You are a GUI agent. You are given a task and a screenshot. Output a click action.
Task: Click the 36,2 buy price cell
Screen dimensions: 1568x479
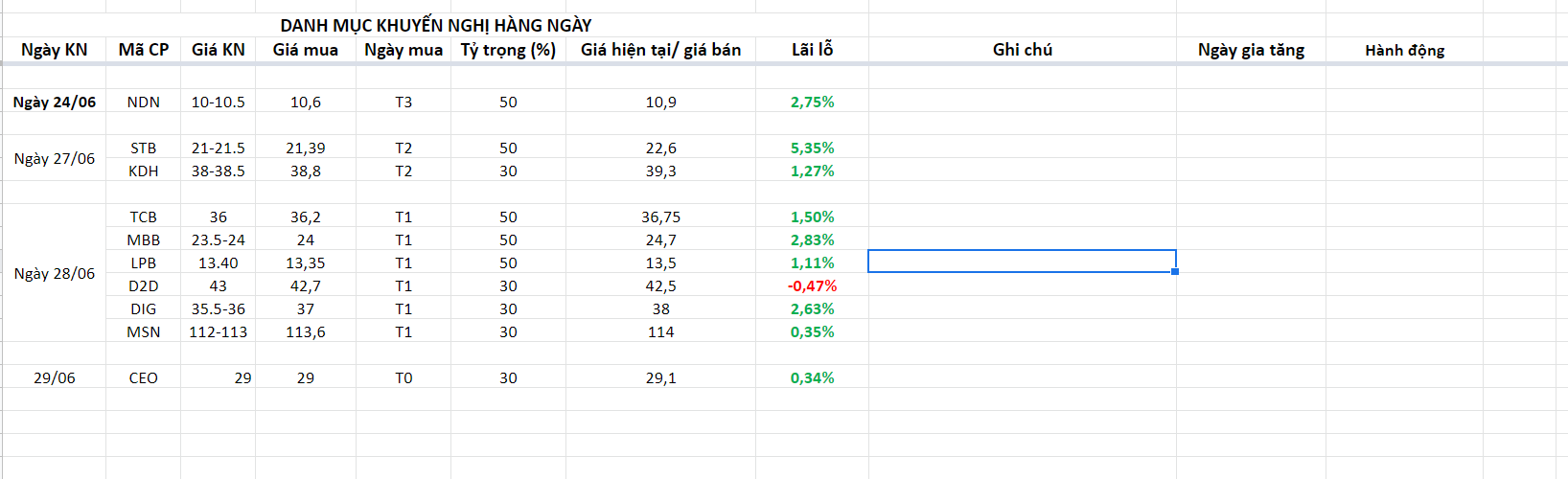point(306,217)
